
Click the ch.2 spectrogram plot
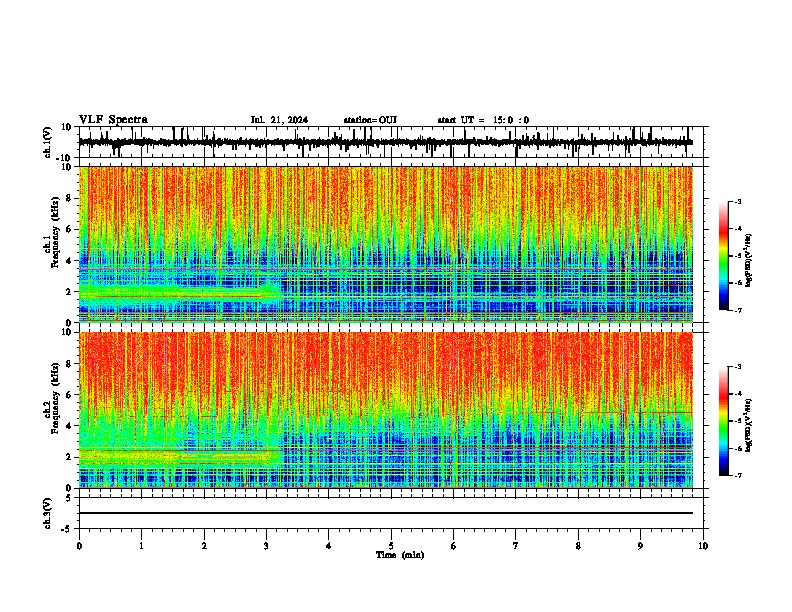pos(386,410)
